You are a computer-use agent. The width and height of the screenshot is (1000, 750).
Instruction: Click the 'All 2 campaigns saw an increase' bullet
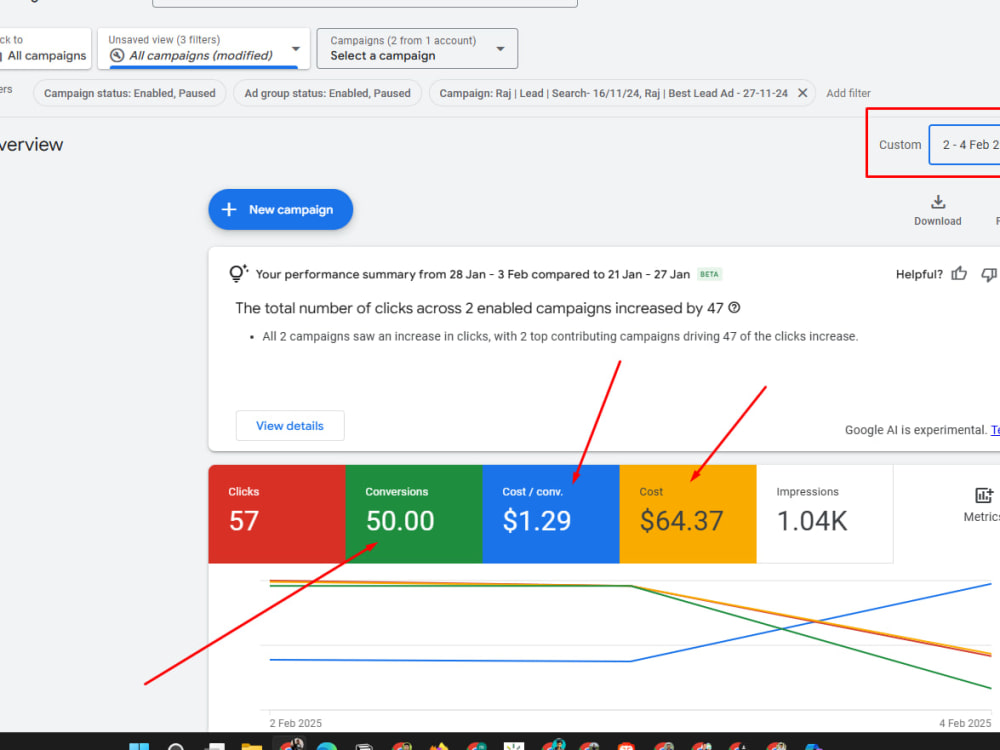(560, 337)
